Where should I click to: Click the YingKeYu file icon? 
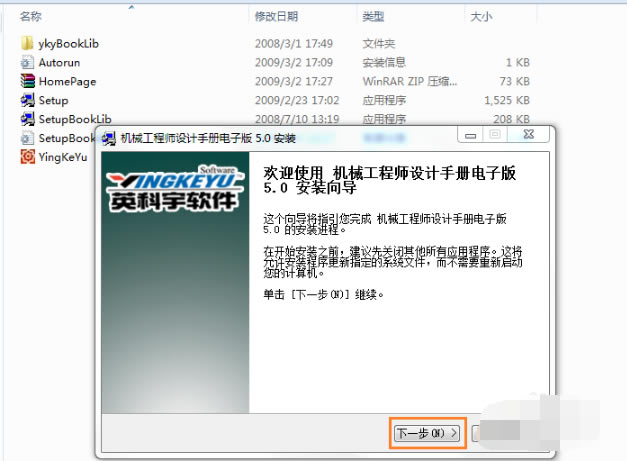(x=28, y=156)
